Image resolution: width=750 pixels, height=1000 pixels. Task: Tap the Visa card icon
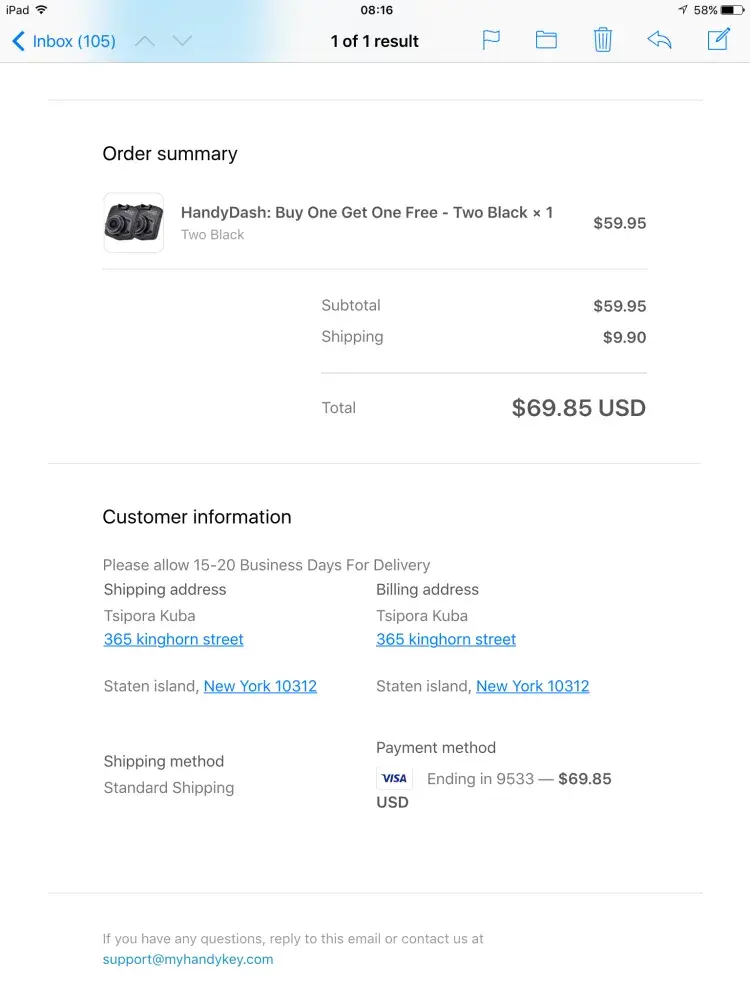pos(394,778)
